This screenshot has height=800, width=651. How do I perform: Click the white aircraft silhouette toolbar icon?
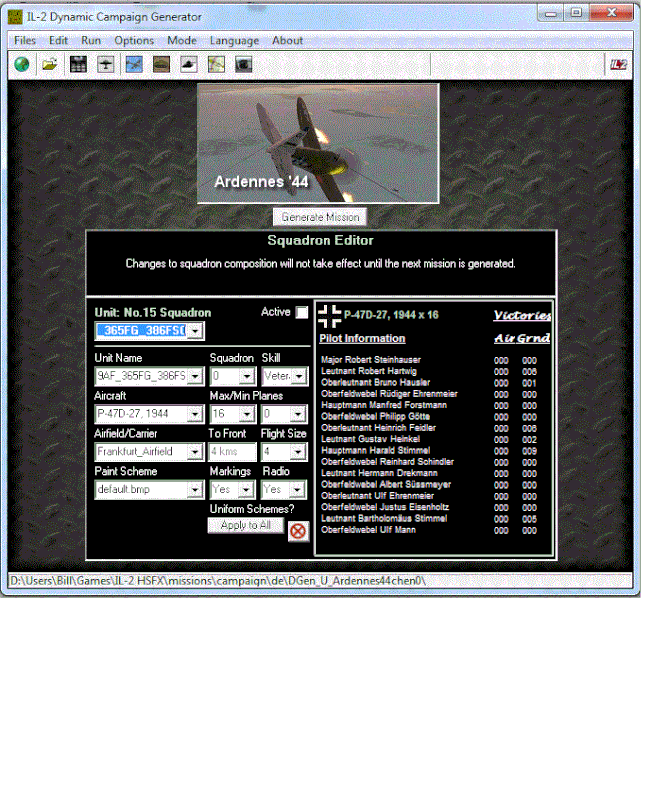106,65
